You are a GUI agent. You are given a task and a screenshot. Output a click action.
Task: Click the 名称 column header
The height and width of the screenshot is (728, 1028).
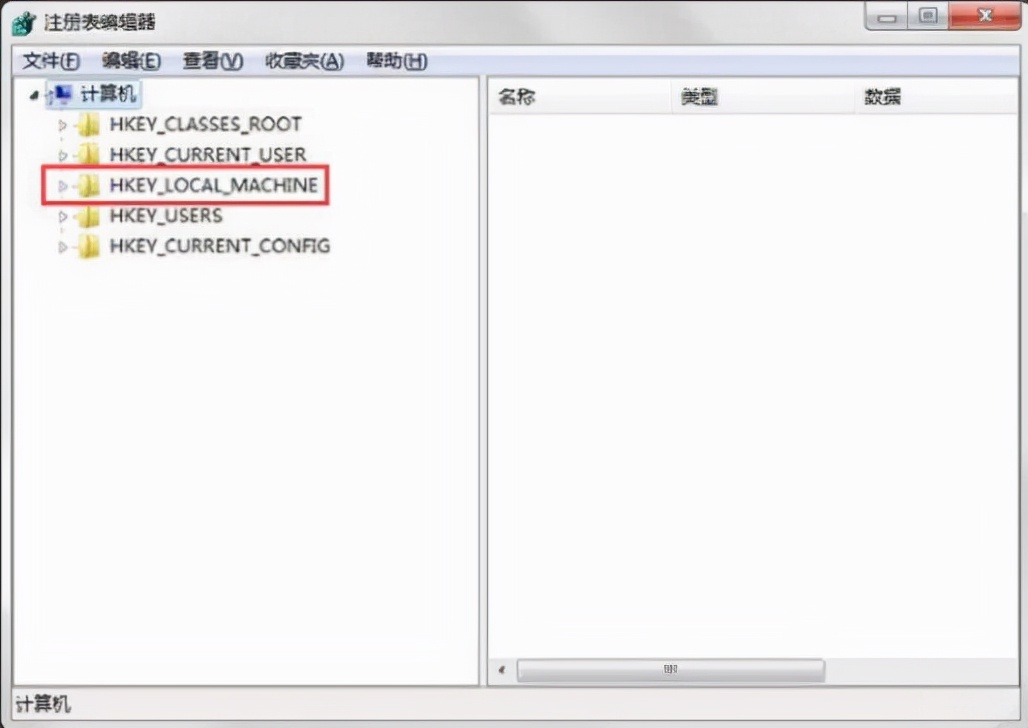[x=580, y=96]
